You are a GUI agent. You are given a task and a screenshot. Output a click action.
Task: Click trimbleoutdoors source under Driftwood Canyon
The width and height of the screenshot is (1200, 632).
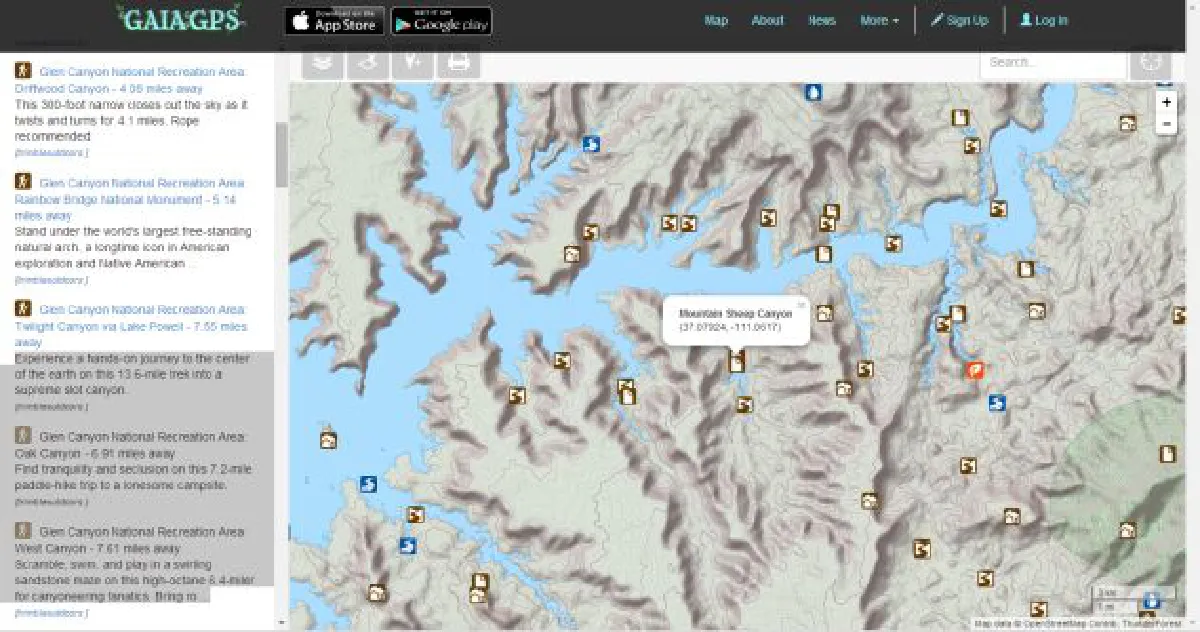coord(52,153)
